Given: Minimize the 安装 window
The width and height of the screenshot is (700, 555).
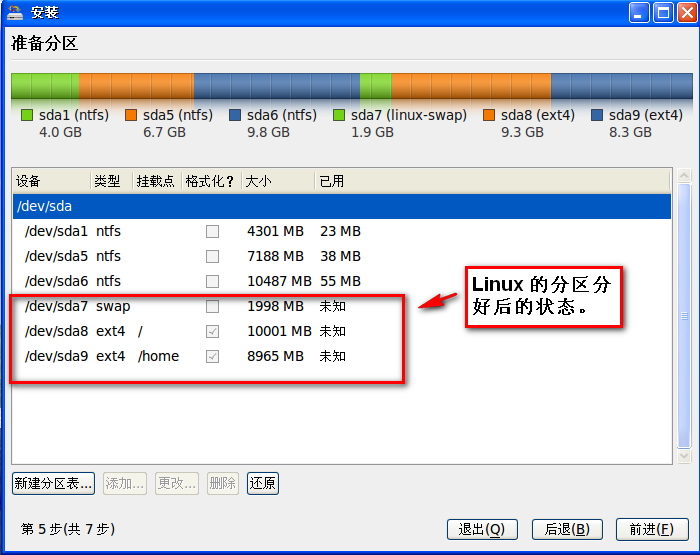Looking at the screenshot, I should (639, 13).
